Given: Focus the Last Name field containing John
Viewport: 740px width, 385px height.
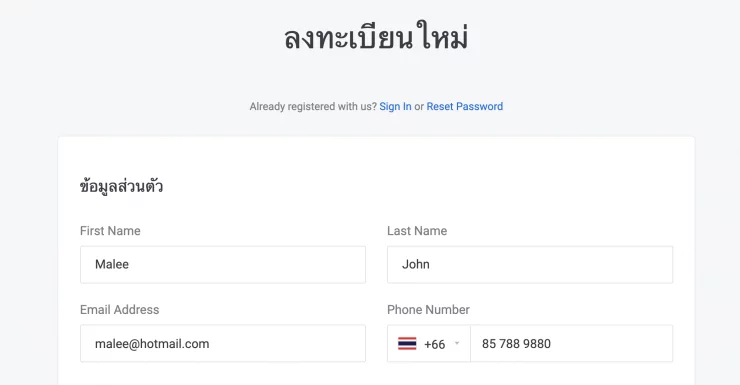Looking at the screenshot, I should point(530,265).
